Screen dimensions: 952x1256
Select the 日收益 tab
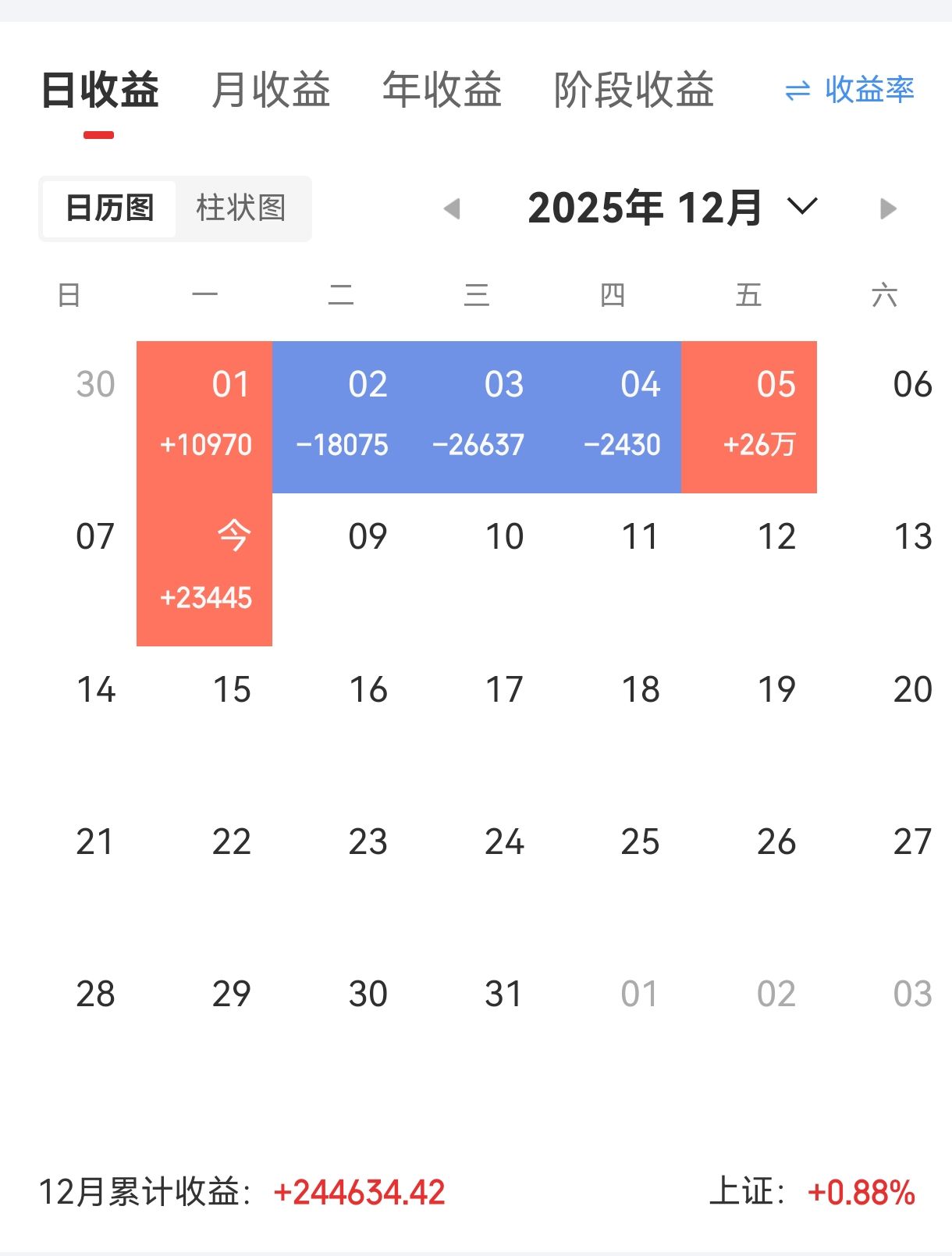[x=100, y=90]
